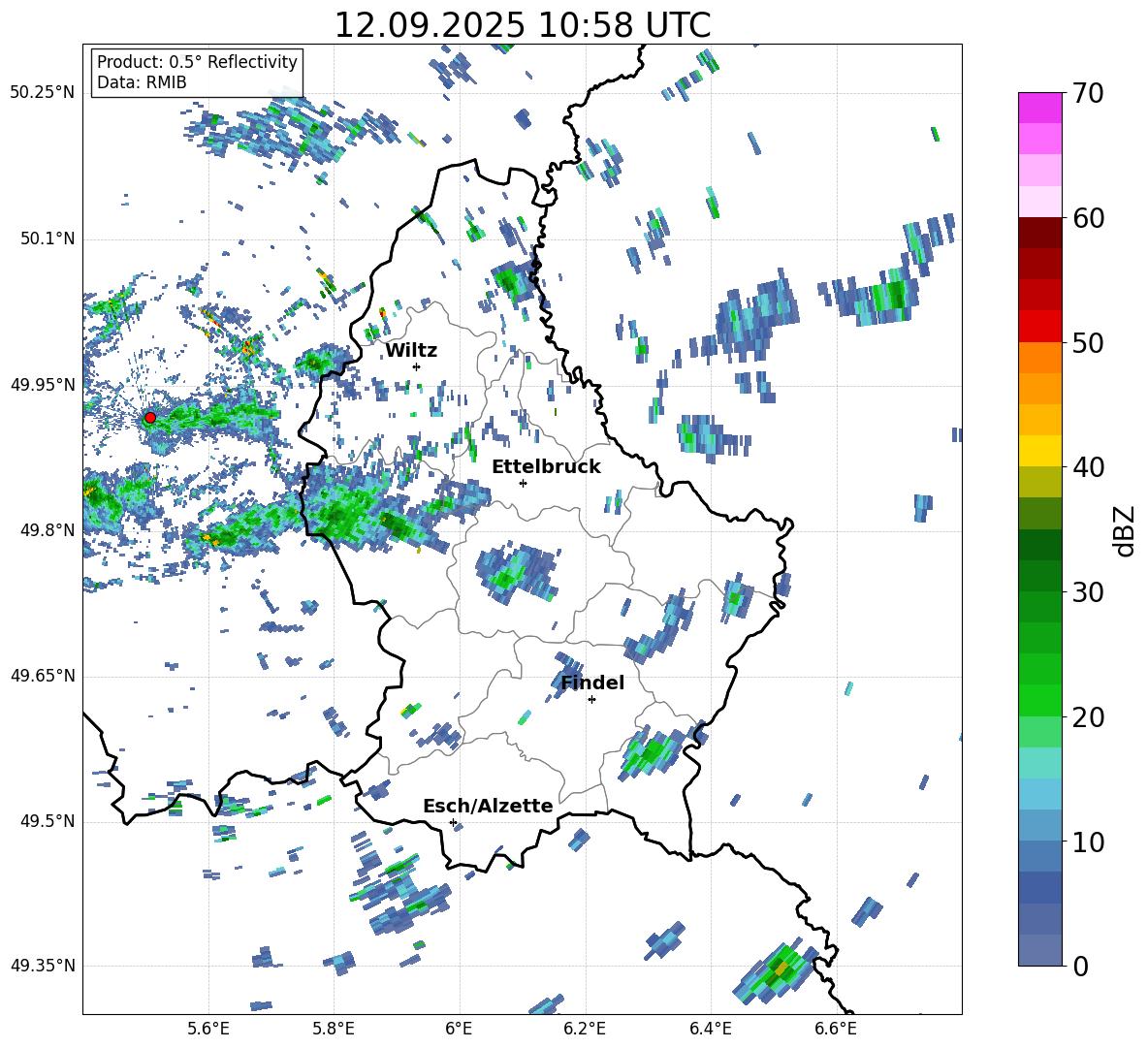Click the title 12.09.2025 10:58 UTC
The height and width of the screenshot is (1048, 1148).
(x=523, y=25)
